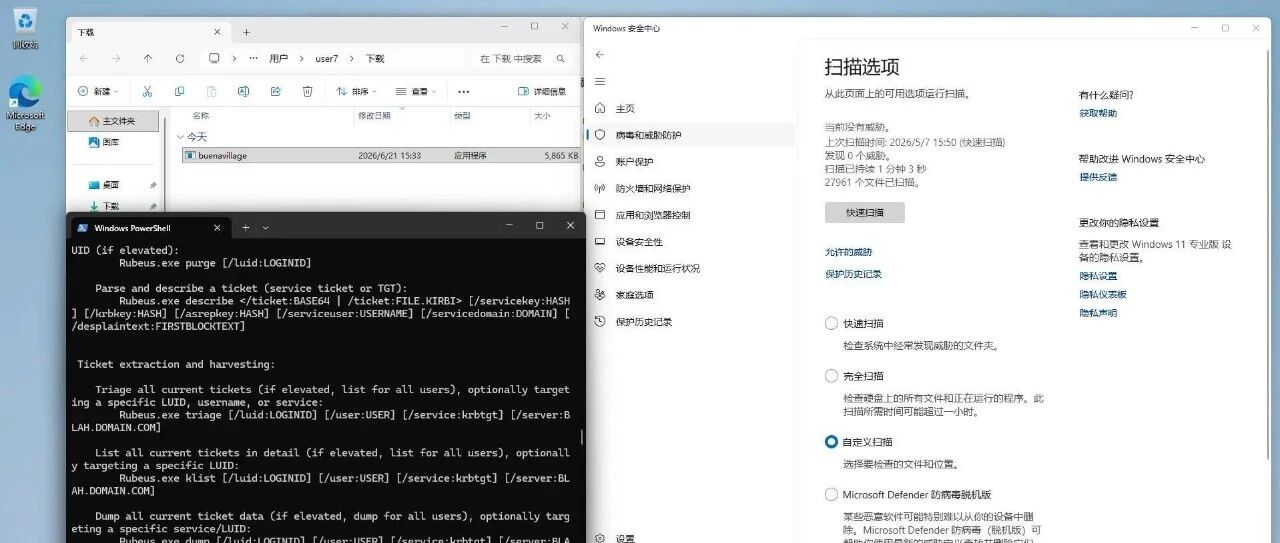The height and width of the screenshot is (543, 1280).
Task: Select the 完全扫描 radio option
Action: 831,376
